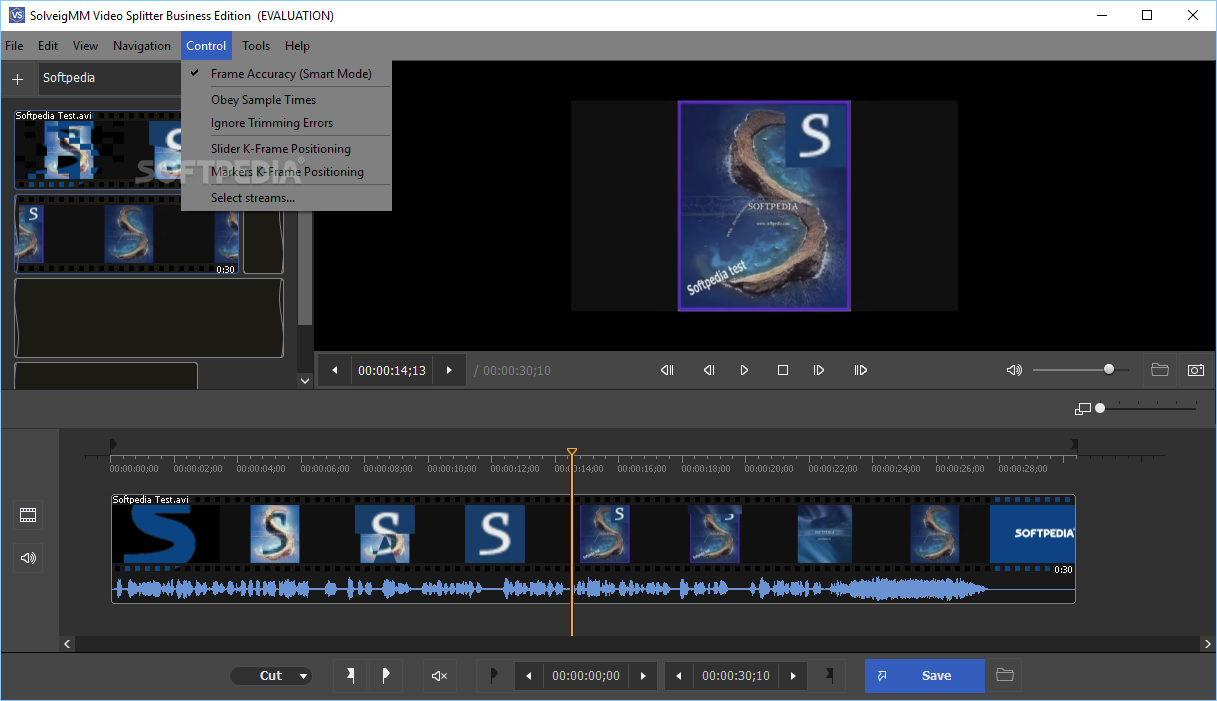Open the Edit menu
Viewport: 1217px width, 701px height.
point(48,46)
